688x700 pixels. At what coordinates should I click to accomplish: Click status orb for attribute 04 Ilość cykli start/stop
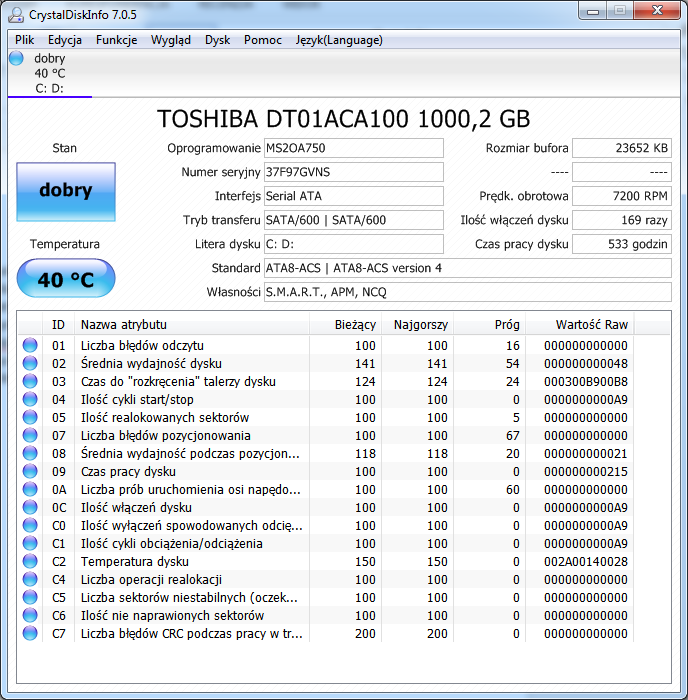[30, 399]
